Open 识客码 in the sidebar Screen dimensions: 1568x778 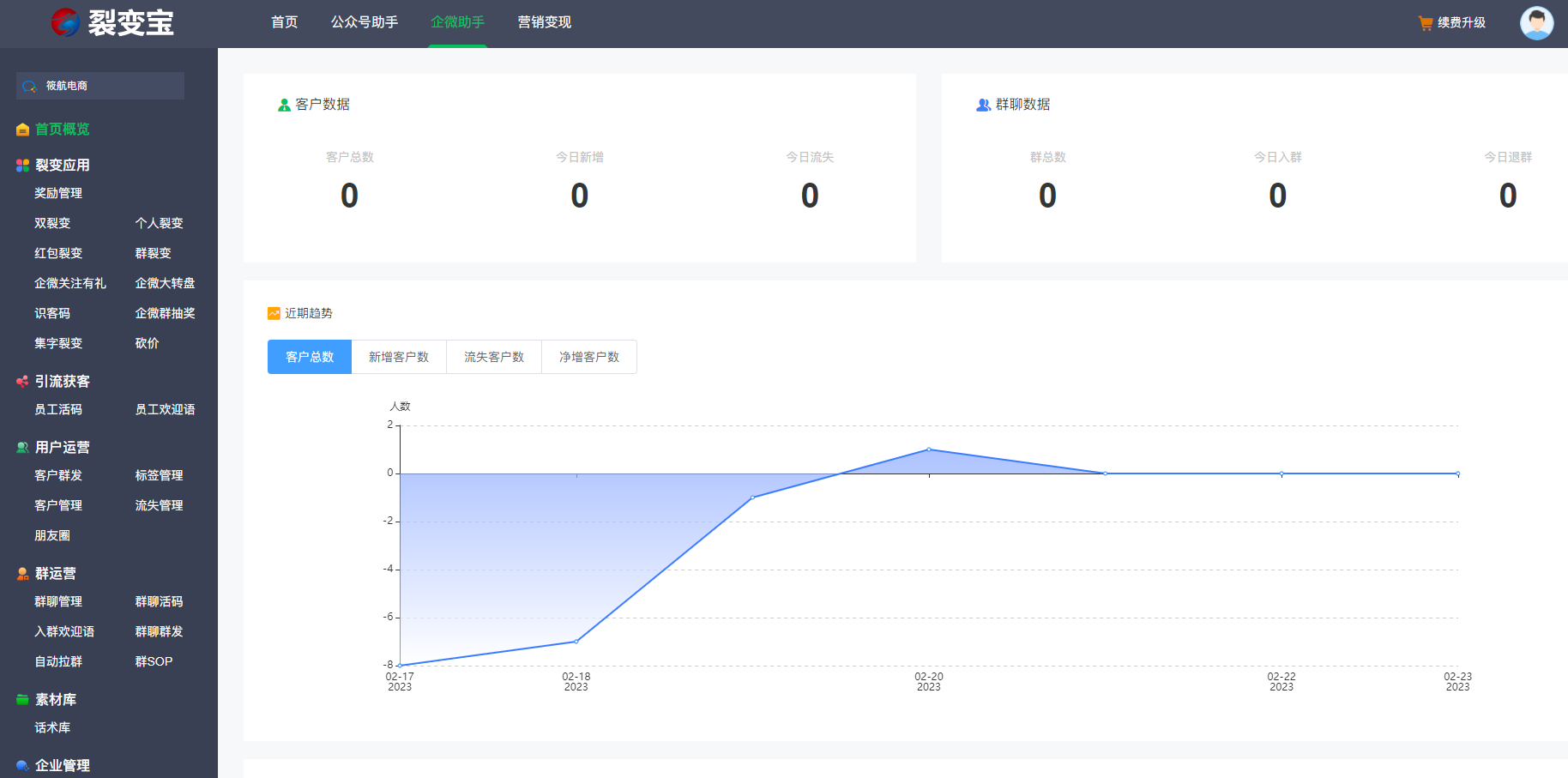[52, 314]
